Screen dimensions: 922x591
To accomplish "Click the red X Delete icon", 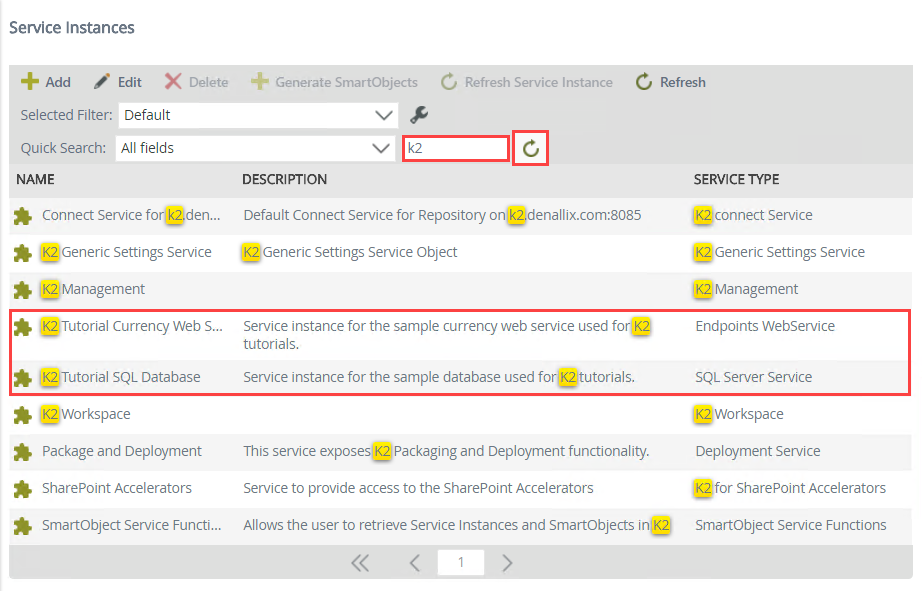I will click(173, 82).
